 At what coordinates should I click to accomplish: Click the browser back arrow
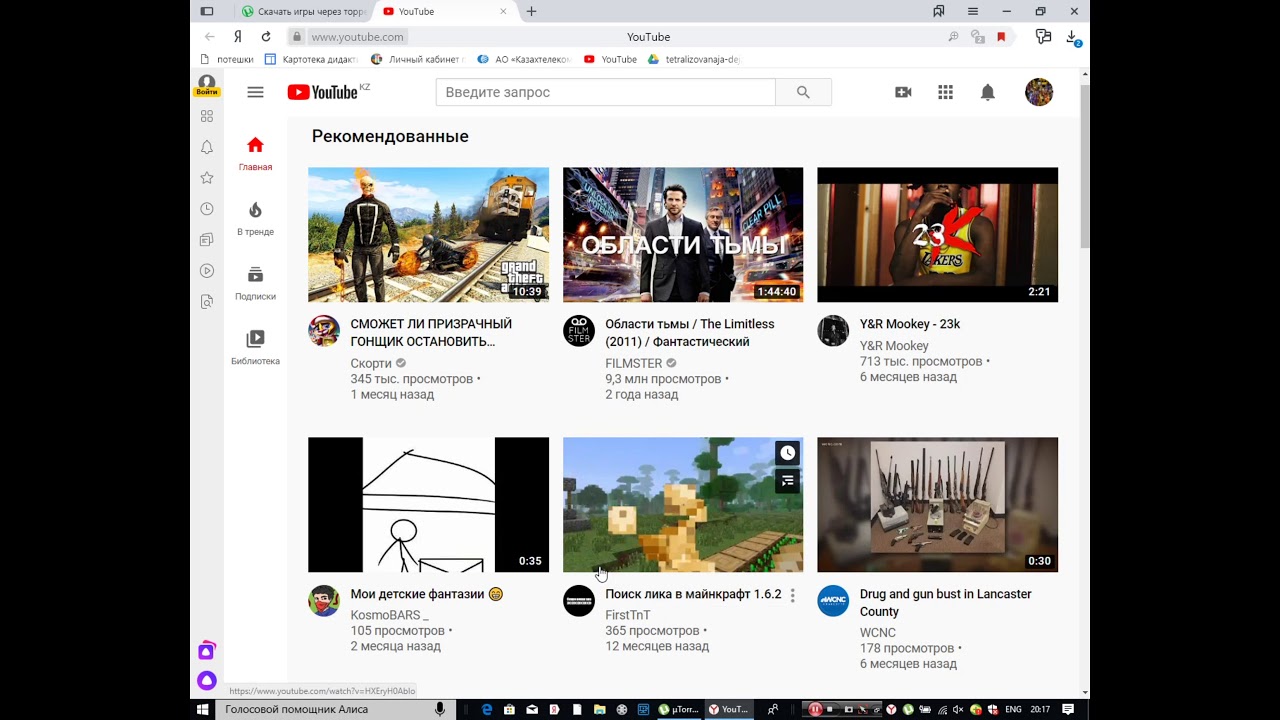(210, 37)
